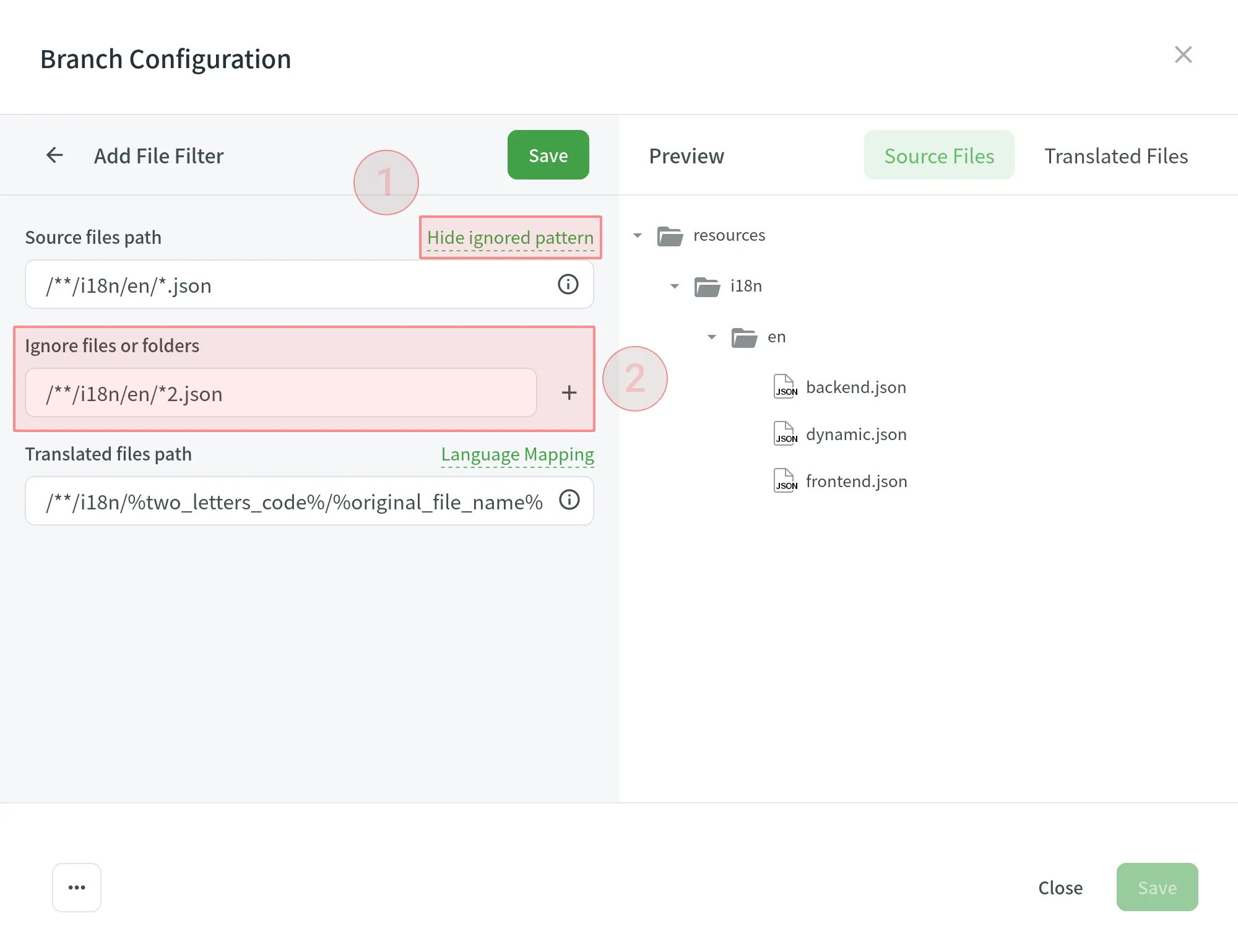Image resolution: width=1238 pixels, height=952 pixels.
Task: Select the Source Files tab in Preview
Action: coord(938,154)
